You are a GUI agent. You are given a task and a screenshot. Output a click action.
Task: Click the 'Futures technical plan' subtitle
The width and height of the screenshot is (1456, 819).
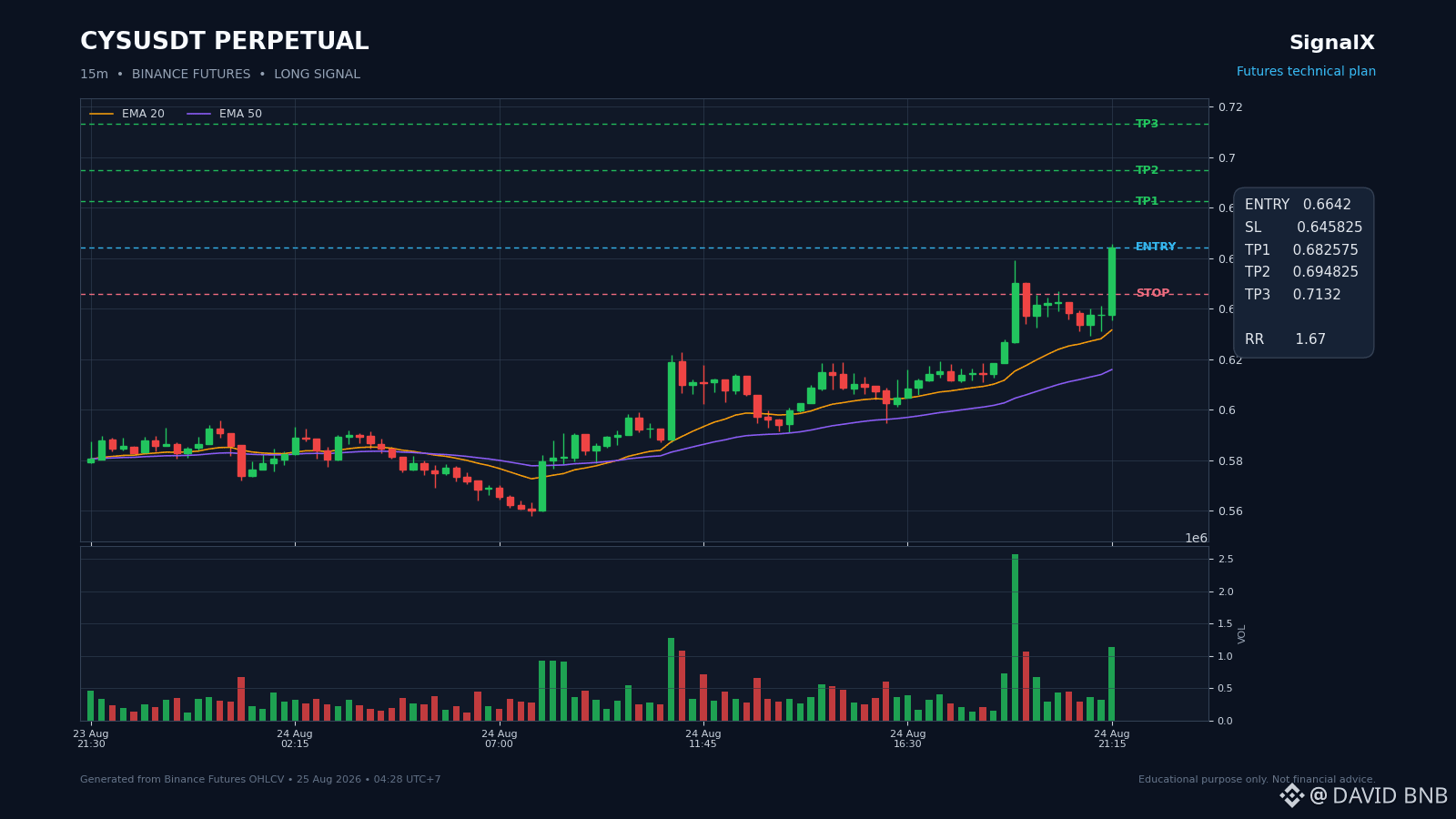coord(1306,72)
